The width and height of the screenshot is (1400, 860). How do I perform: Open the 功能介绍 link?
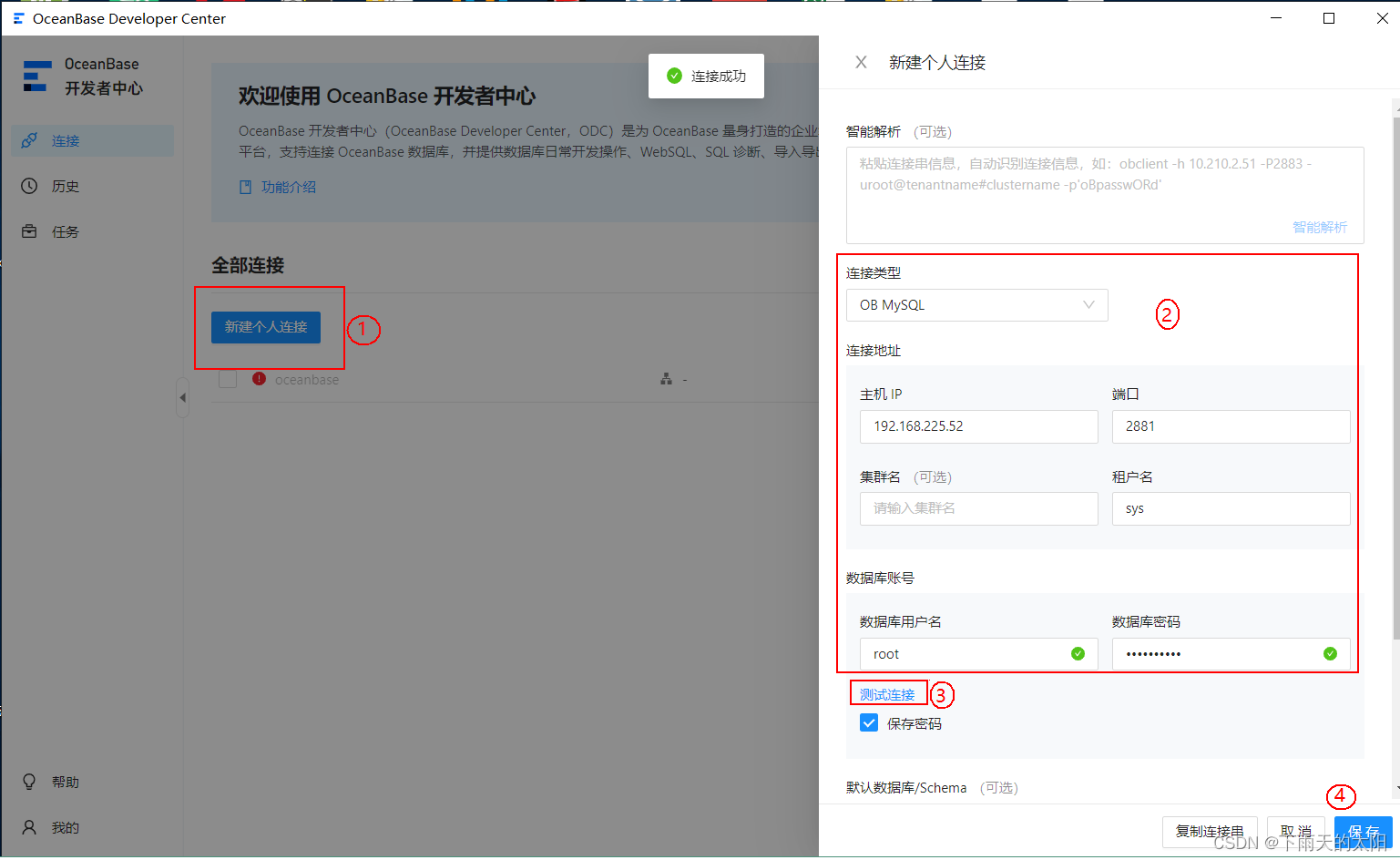pyautogui.click(x=289, y=187)
